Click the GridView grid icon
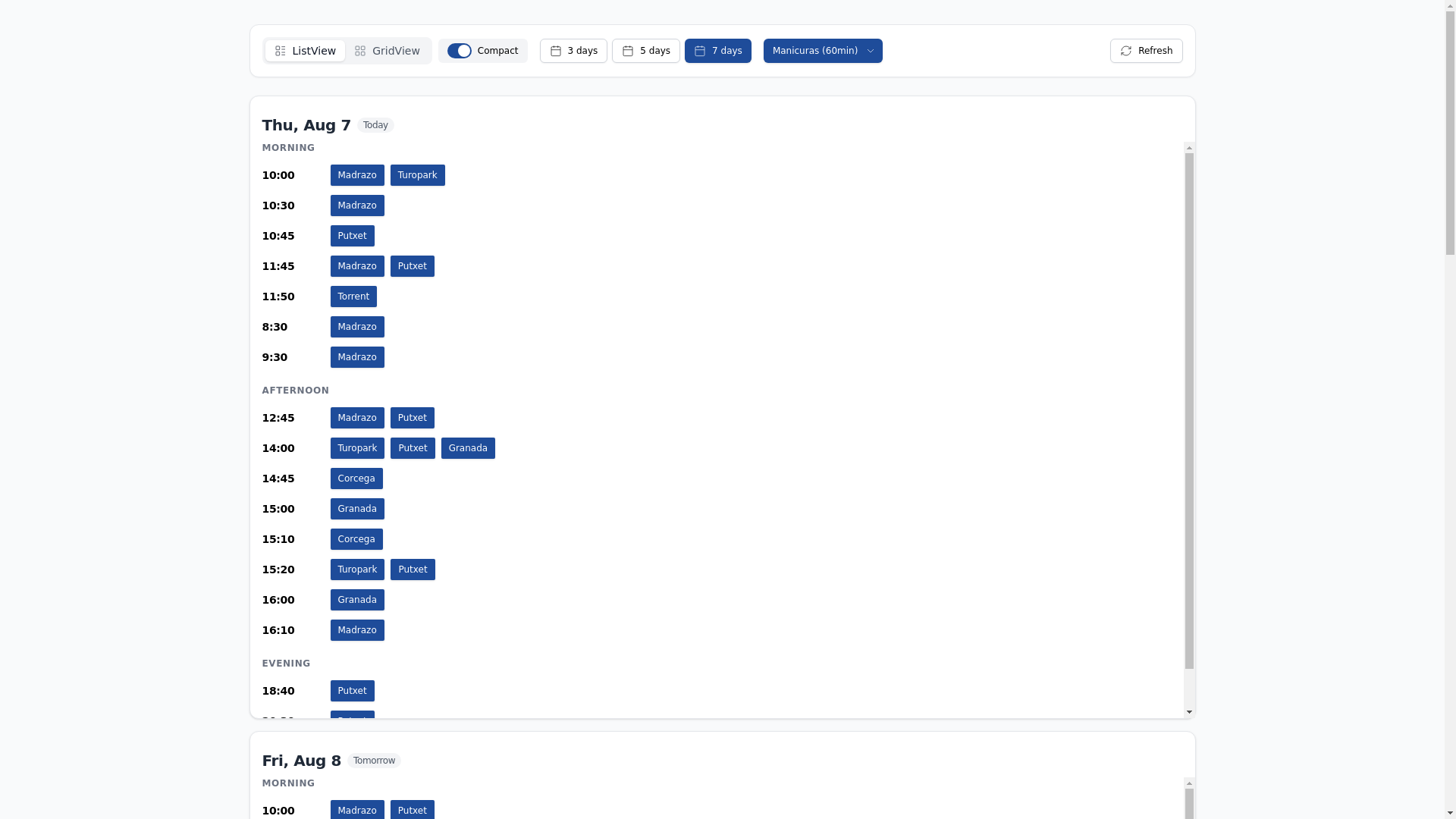This screenshot has height=819, width=1456. tap(360, 51)
